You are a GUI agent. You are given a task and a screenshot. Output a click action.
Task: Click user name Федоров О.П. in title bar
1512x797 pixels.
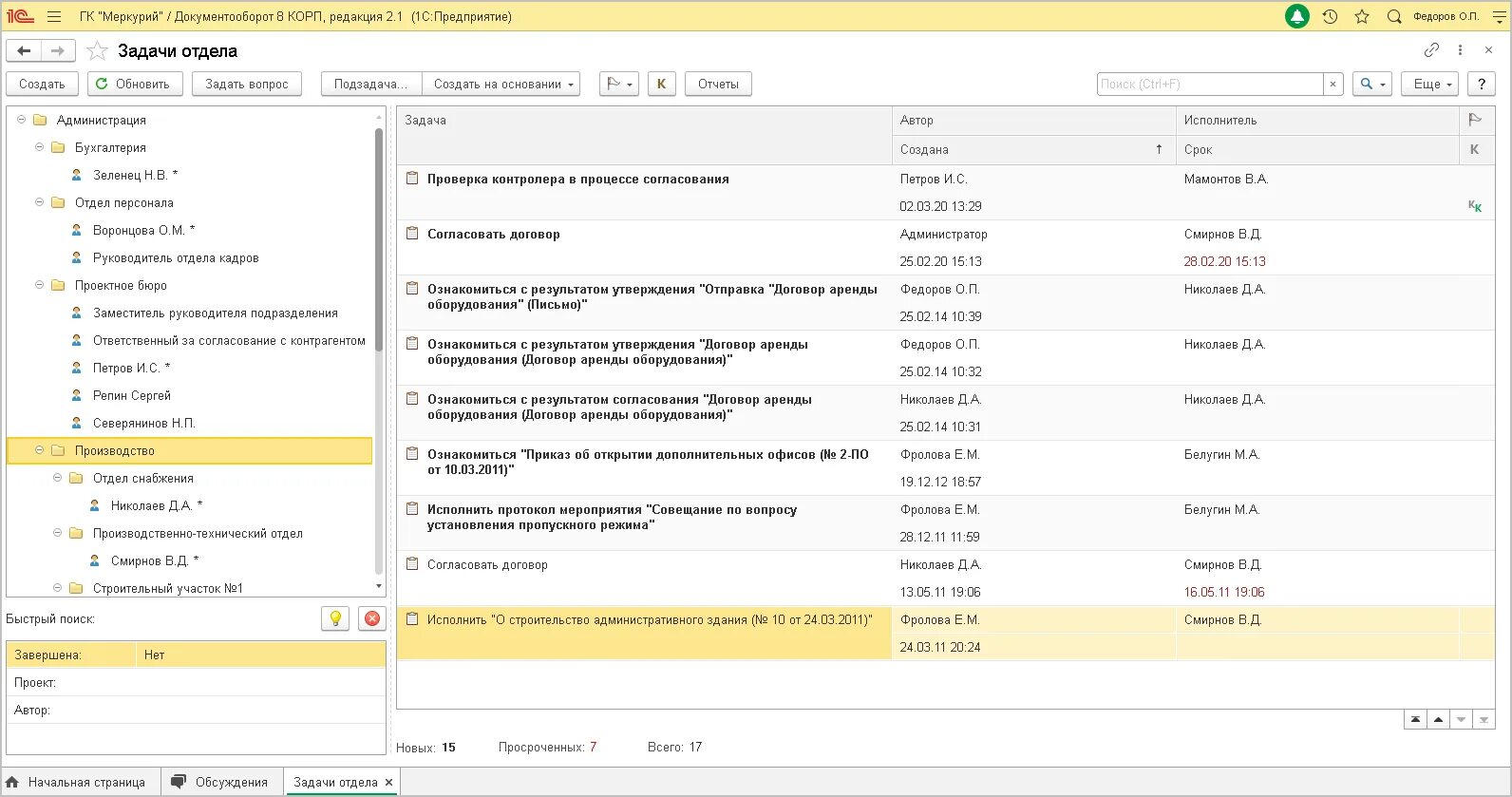pyautogui.click(x=1446, y=16)
